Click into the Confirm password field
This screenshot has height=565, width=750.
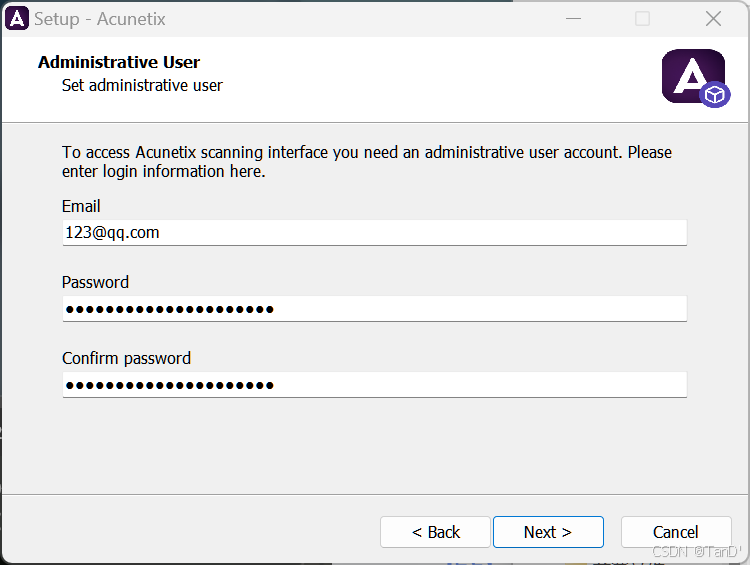click(x=375, y=385)
